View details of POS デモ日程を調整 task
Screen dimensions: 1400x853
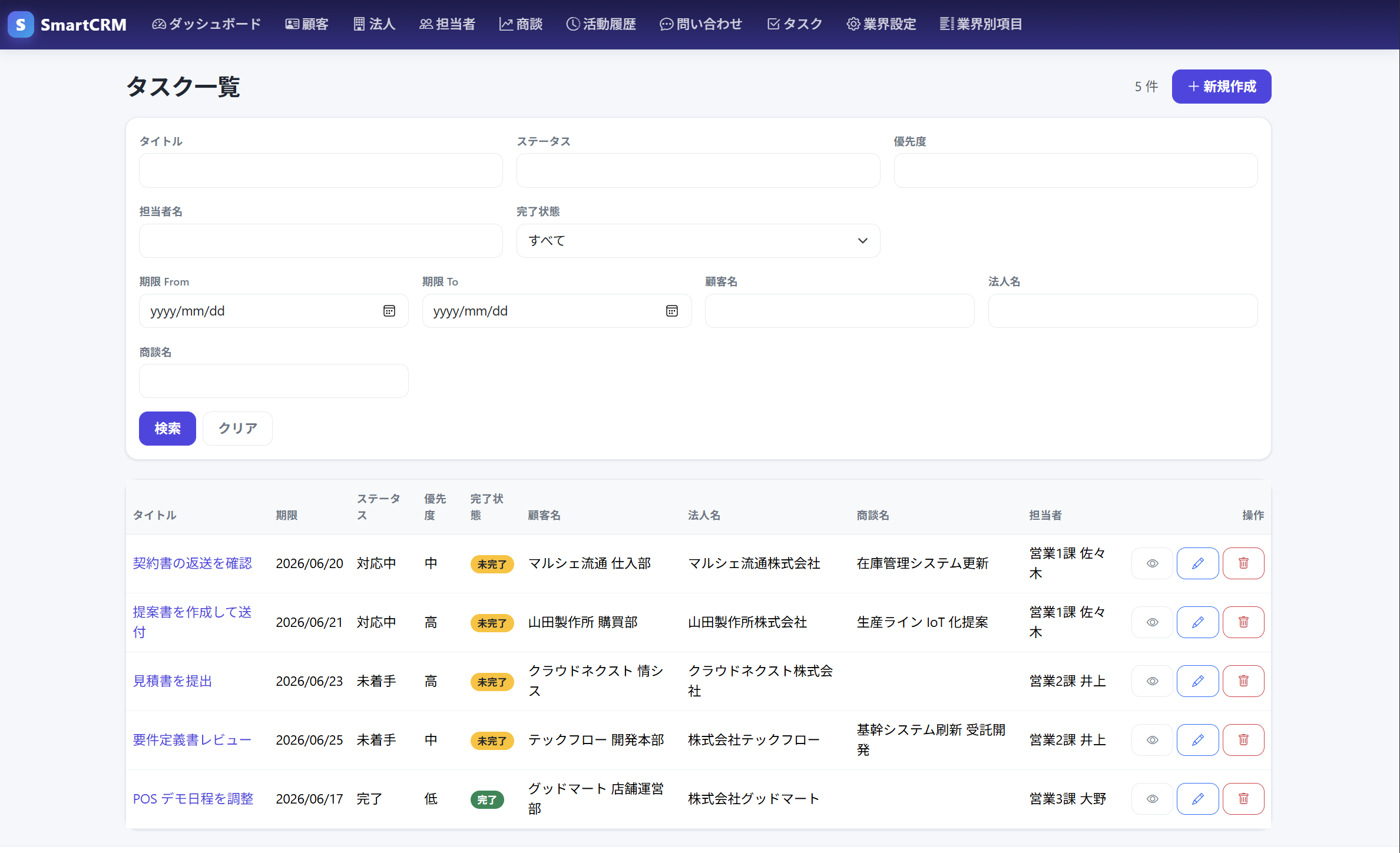pos(1152,799)
